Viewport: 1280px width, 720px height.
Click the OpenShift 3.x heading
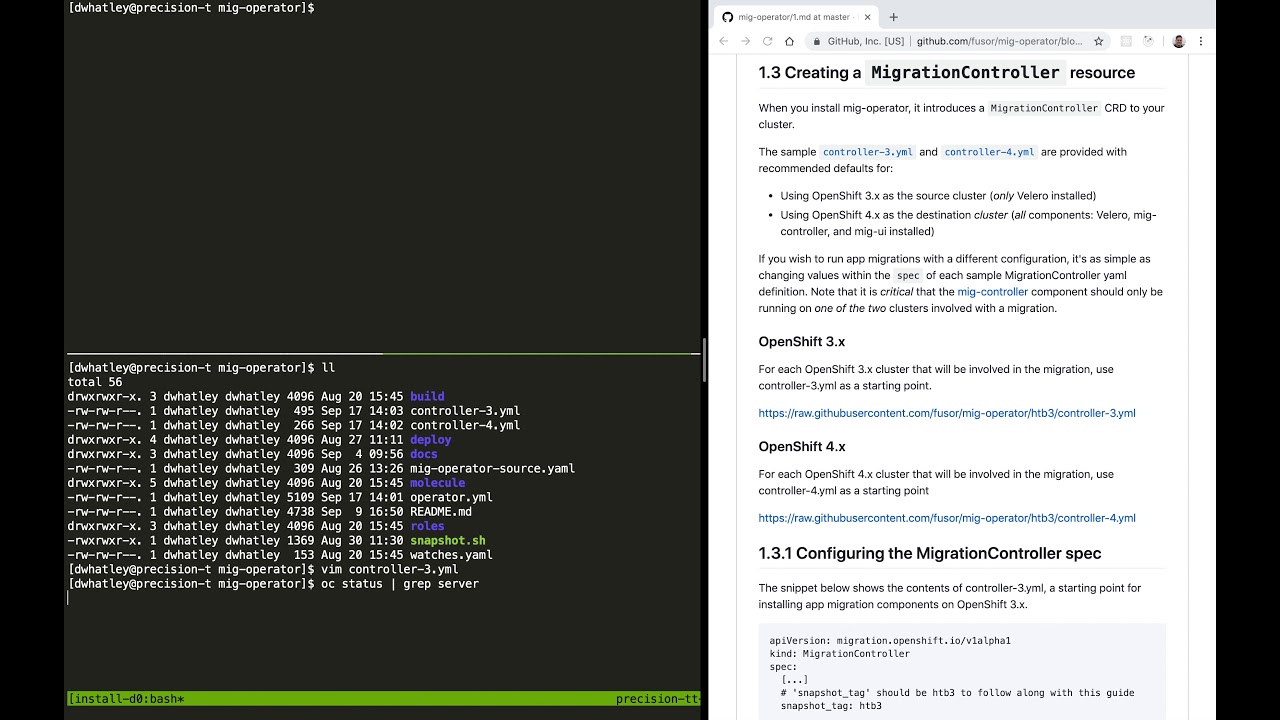[x=801, y=342]
